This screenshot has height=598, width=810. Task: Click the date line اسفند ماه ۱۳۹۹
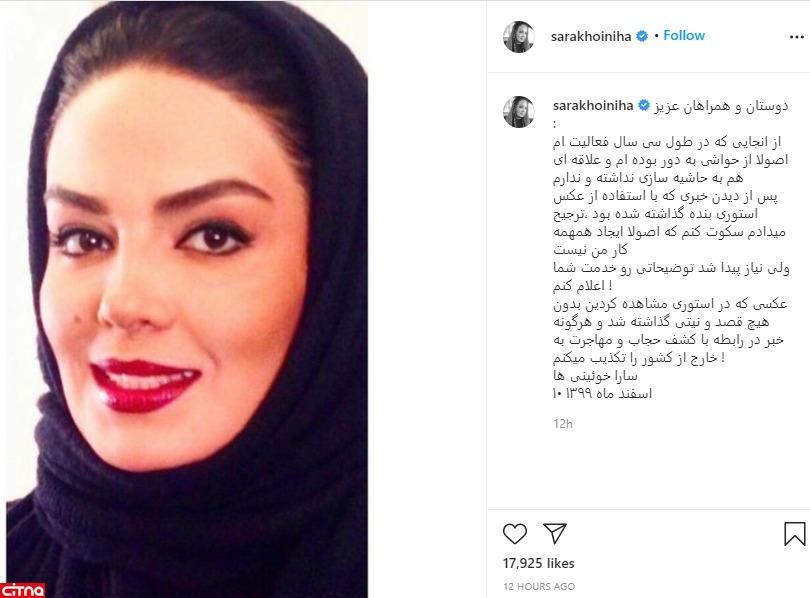coord(602,394)
